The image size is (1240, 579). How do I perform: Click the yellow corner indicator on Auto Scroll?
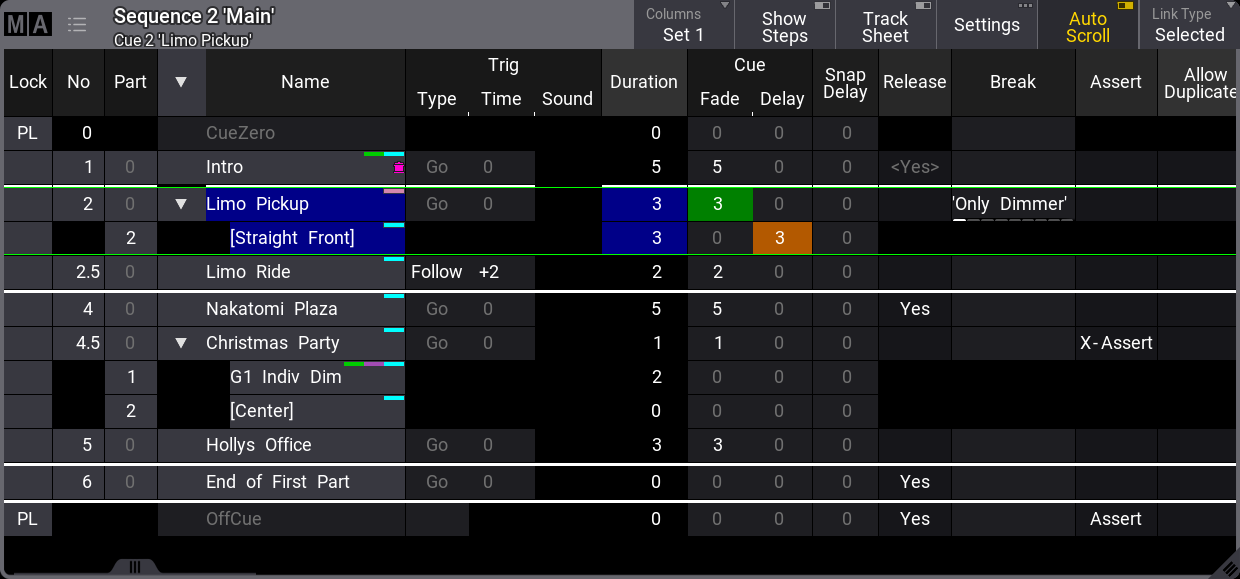[1125, 8]
